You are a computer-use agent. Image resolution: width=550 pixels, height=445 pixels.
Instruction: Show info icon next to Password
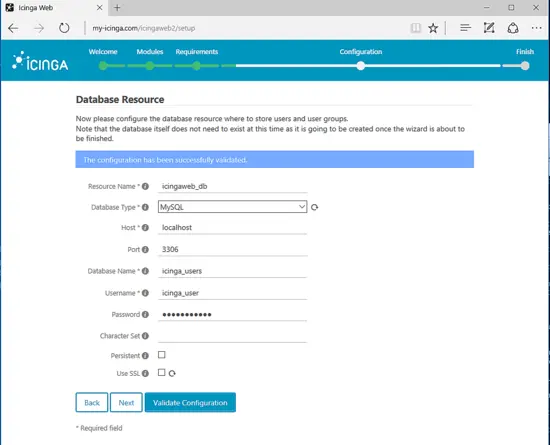click(145, 315)
